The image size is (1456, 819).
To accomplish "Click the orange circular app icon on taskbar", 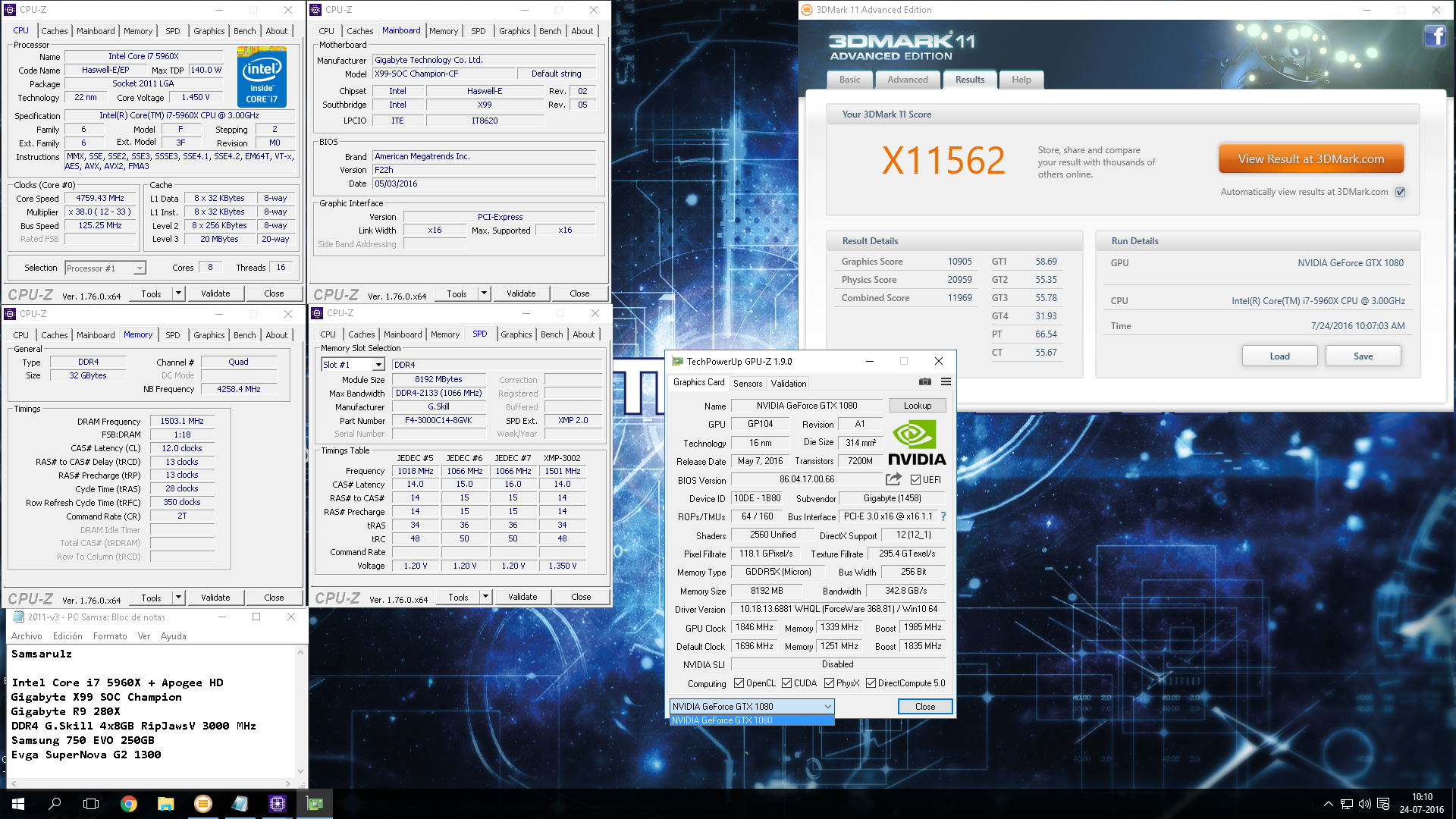I will (x=203, y=804).
